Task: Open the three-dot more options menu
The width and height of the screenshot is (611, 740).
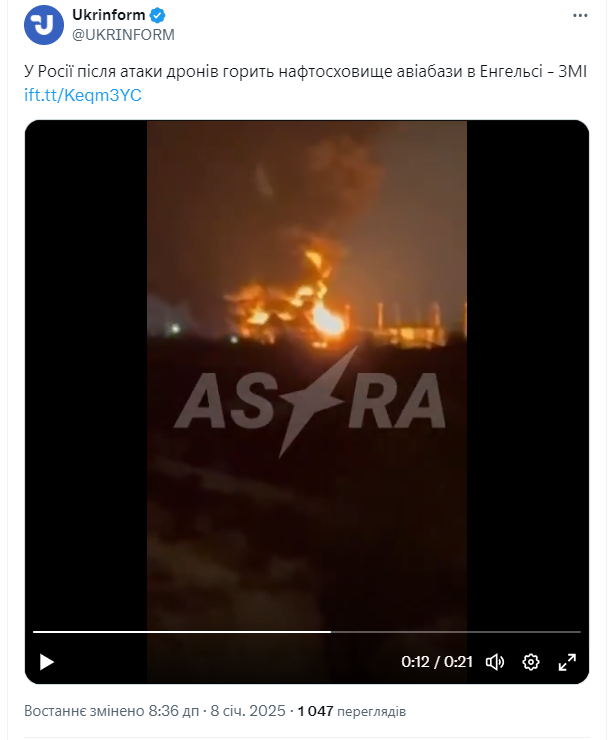Action: 580,16
